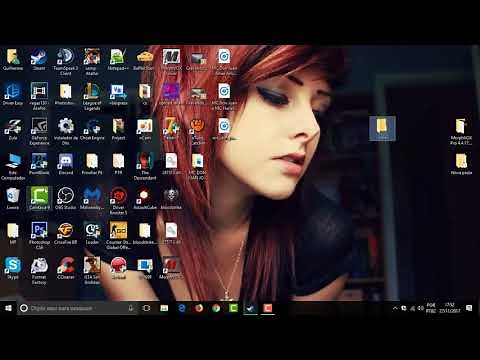The height and width of the screenshot is (360, 480).
Task: Open Microsoft Edge from taskbar
Action: click(x=182, y=308)
